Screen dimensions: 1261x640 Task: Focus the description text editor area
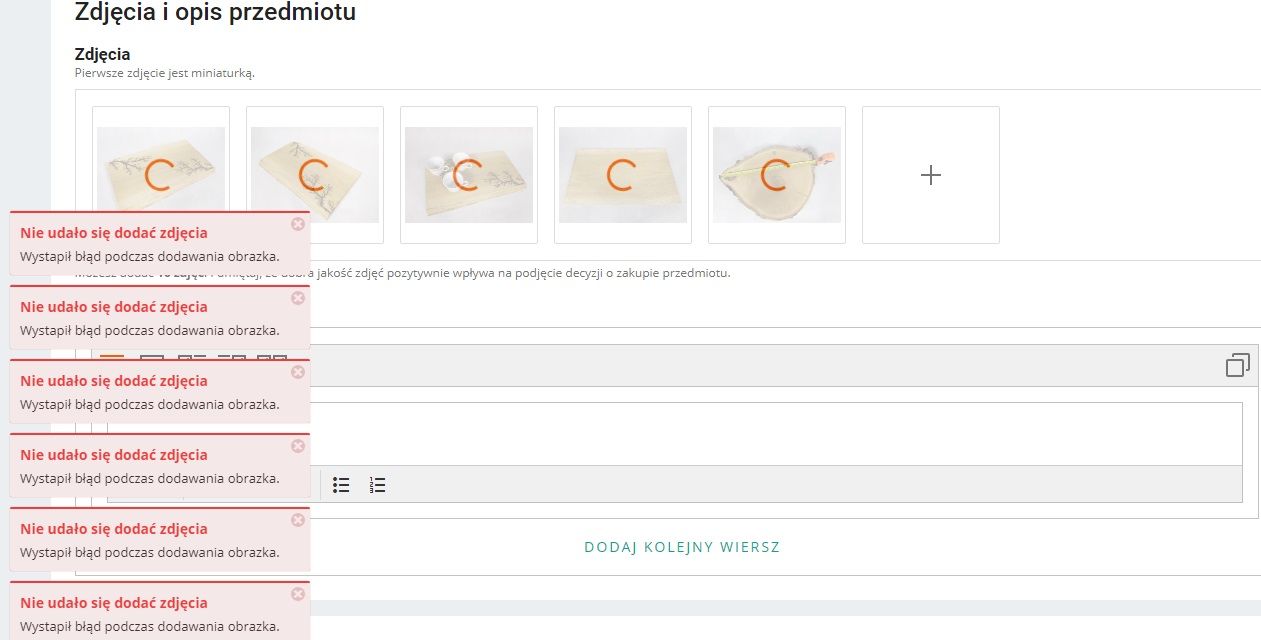(760, 433)
